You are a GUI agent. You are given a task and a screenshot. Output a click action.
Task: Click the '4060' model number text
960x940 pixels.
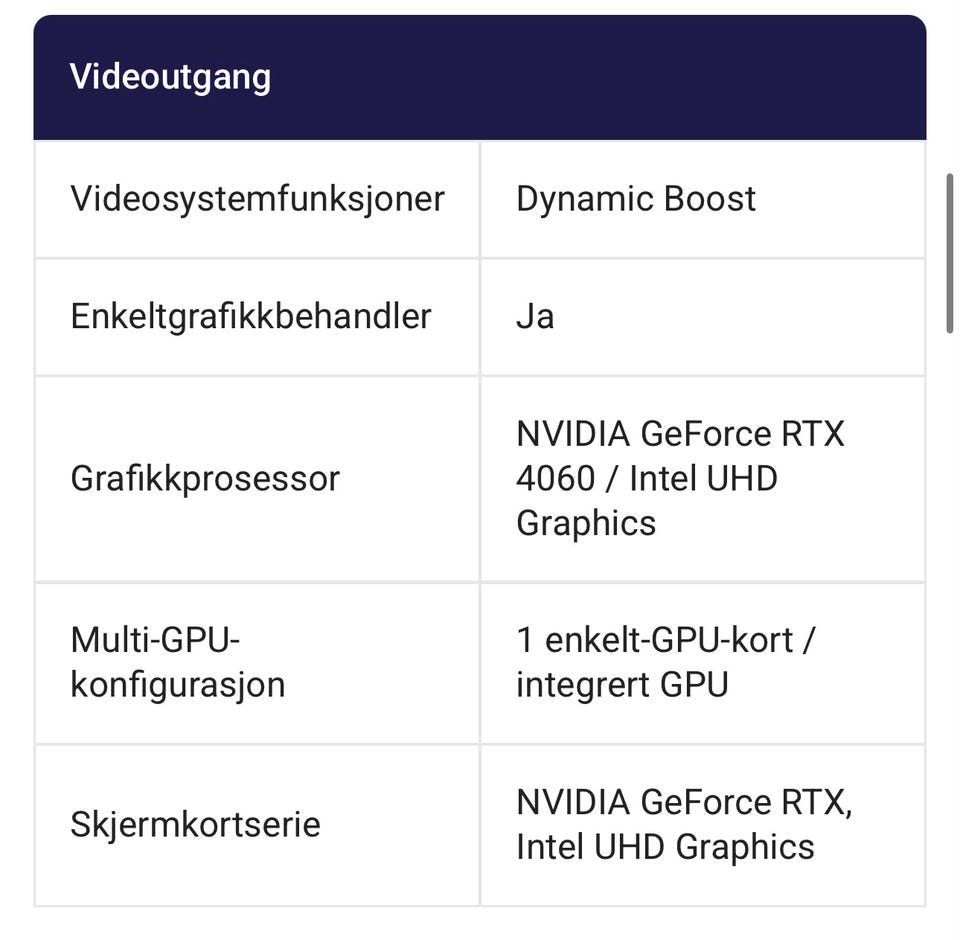(x=555, y=478)
